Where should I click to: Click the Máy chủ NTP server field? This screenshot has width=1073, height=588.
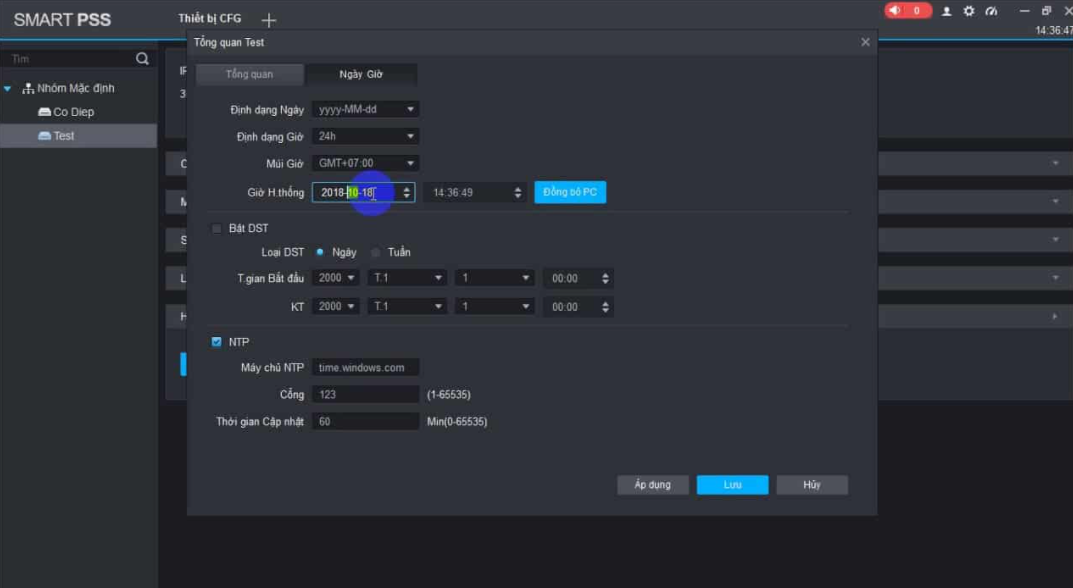pyautogui.click(x=365, y=368)
